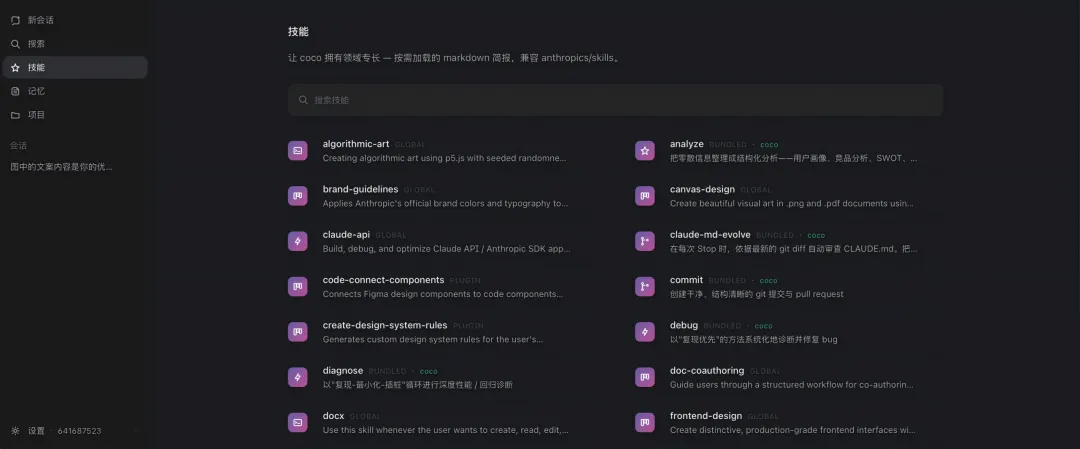Click the description "Creating algorithmic art using p5.js"
The image size is (1080, 449).
click(444, 158)
